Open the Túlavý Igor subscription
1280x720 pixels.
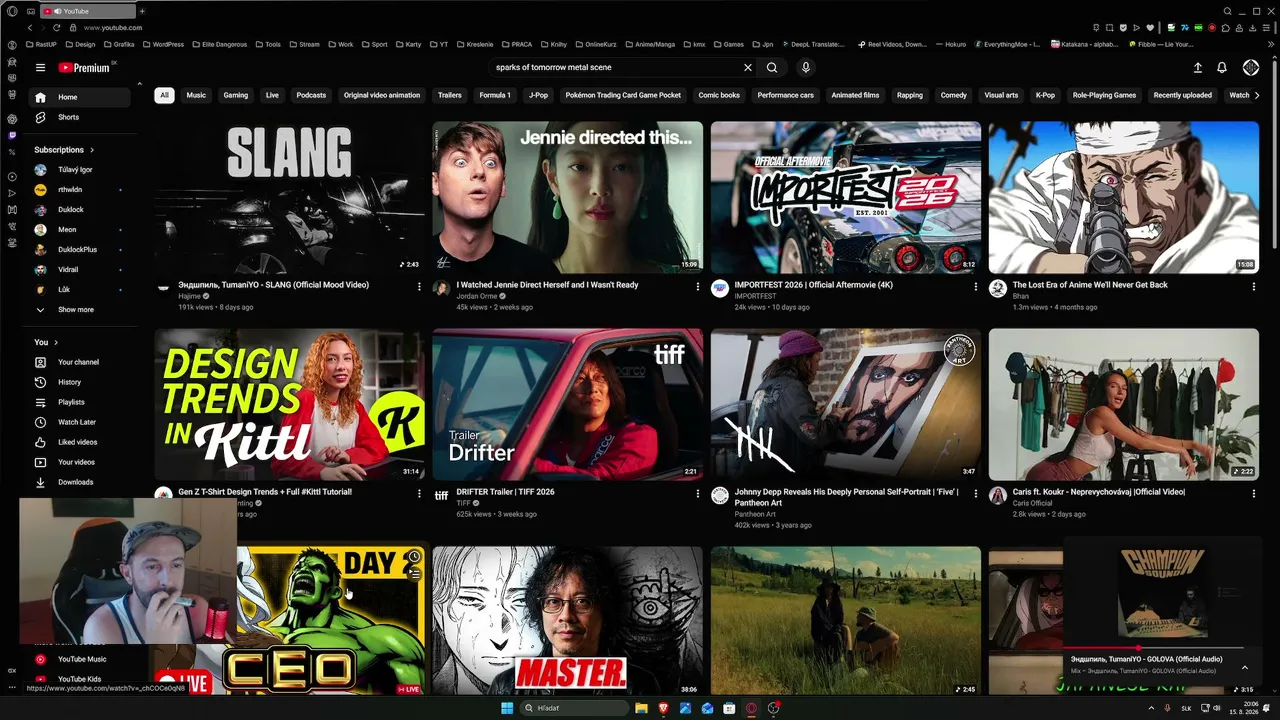click(x=80, y=170)
